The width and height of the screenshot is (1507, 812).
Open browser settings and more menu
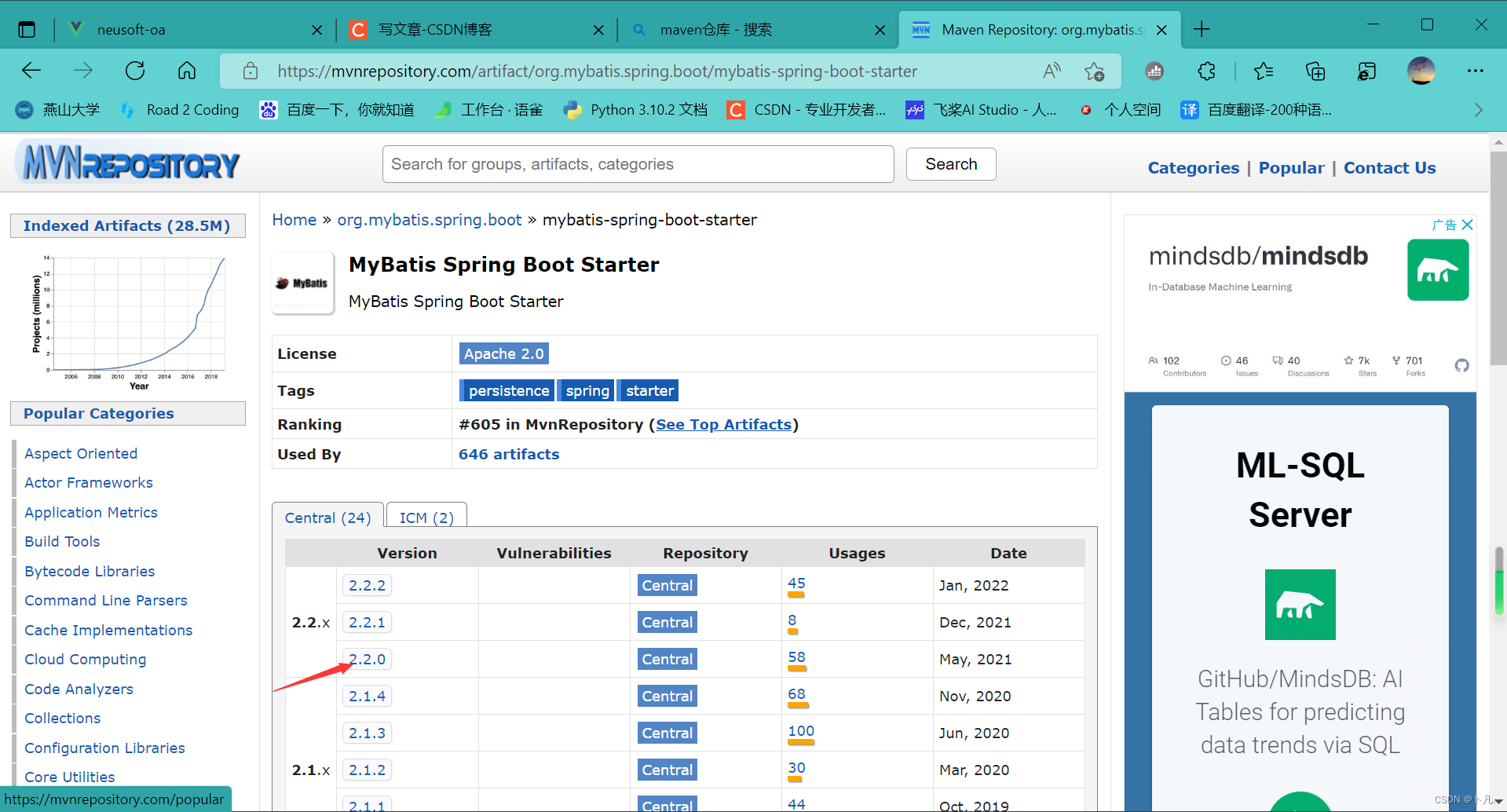click(1476, 71)
